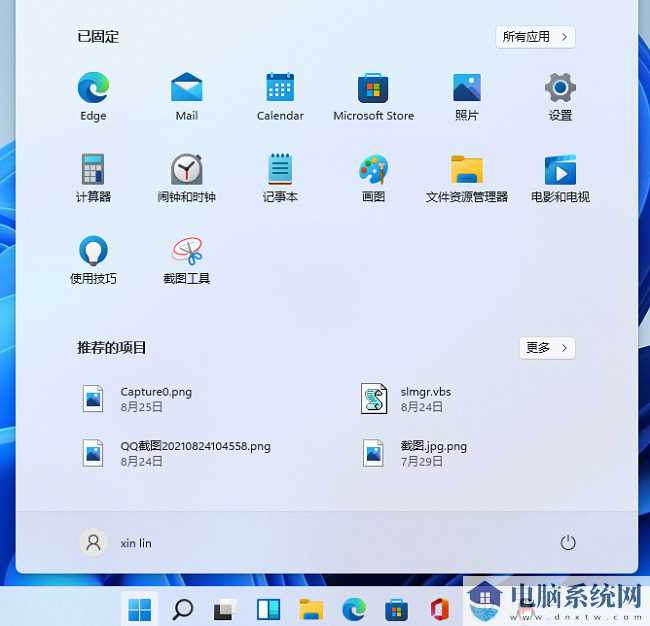650x626 pixels.
Task: Open Widgets panel on taskbar
Action: [268, 609]
